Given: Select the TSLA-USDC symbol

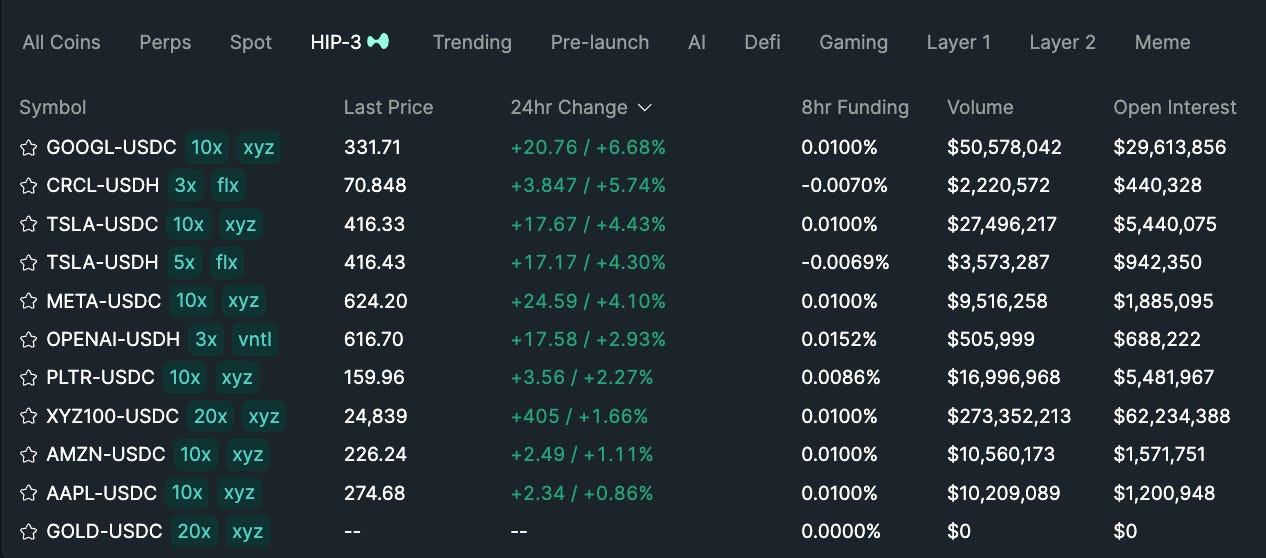Looking at the screenshot, I should pyautogui.click(x=102, y=225).
